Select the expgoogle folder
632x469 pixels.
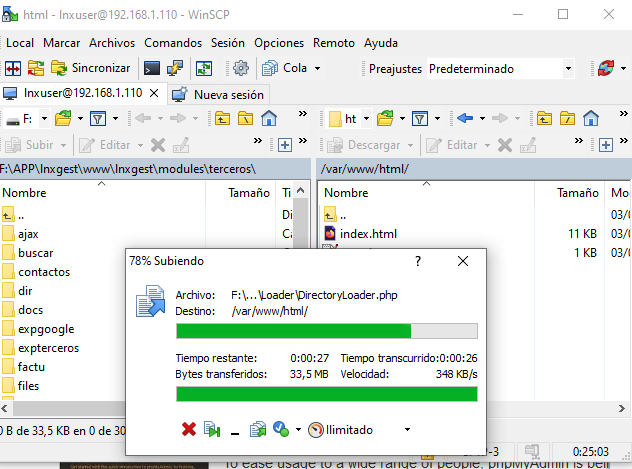pos(46,329)
